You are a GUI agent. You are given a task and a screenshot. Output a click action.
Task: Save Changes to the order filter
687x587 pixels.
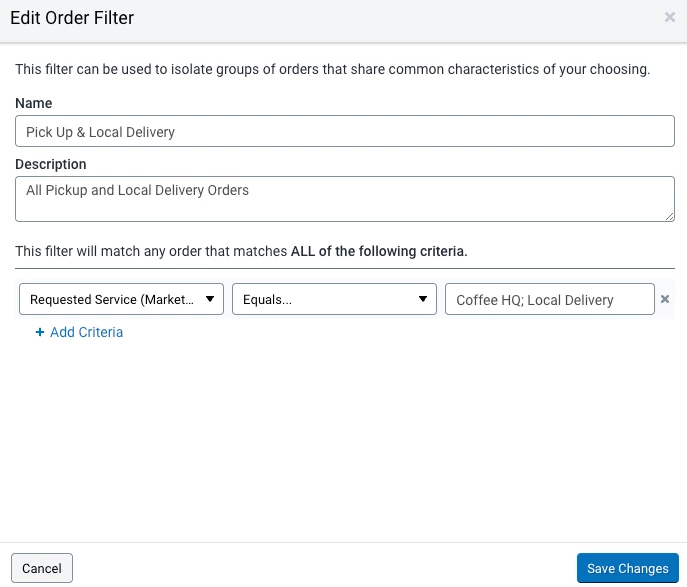click(x=627, y=568)
